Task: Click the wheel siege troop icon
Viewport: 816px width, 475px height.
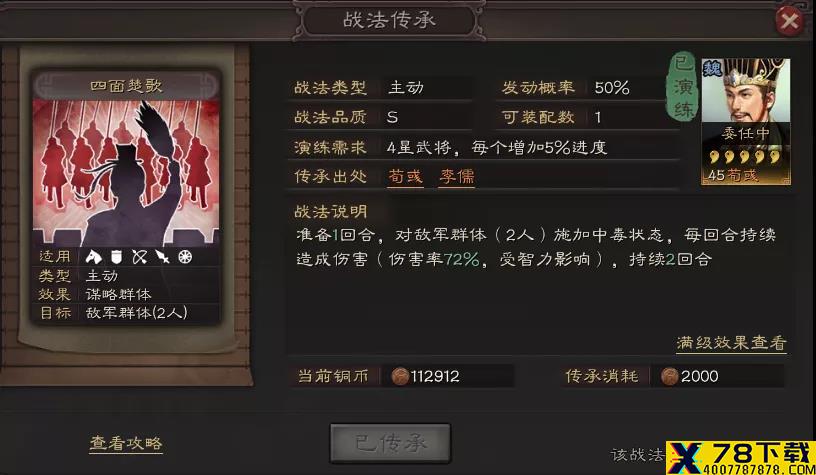Action: 185,256
